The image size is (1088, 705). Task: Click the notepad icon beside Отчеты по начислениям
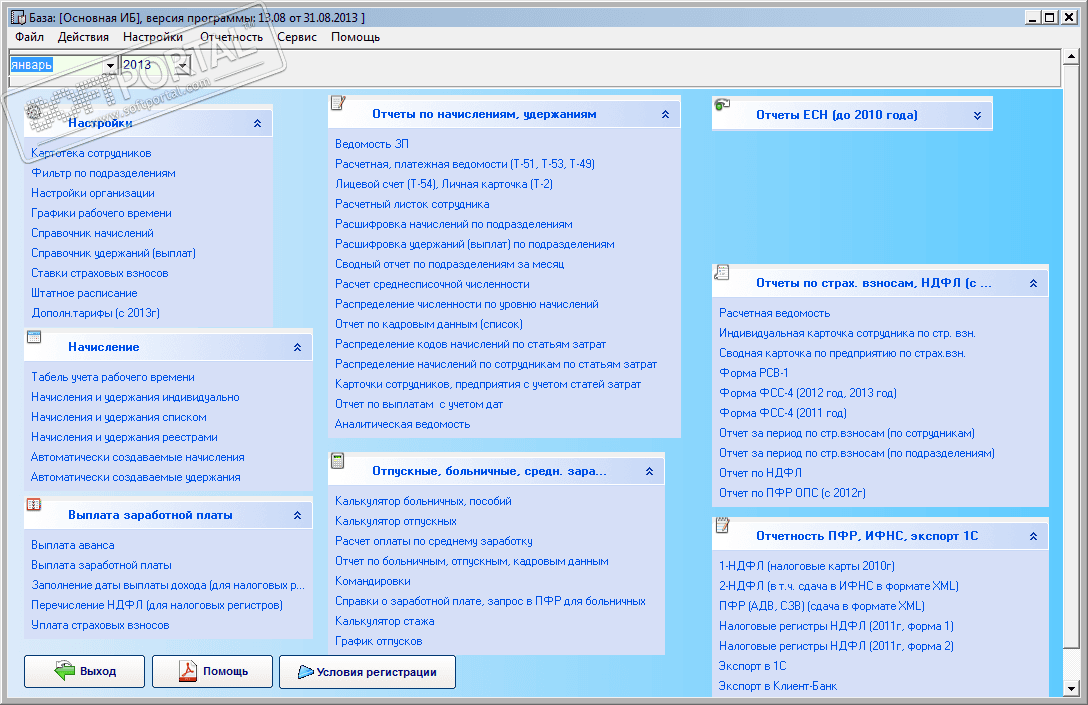[x=338, y=103]
